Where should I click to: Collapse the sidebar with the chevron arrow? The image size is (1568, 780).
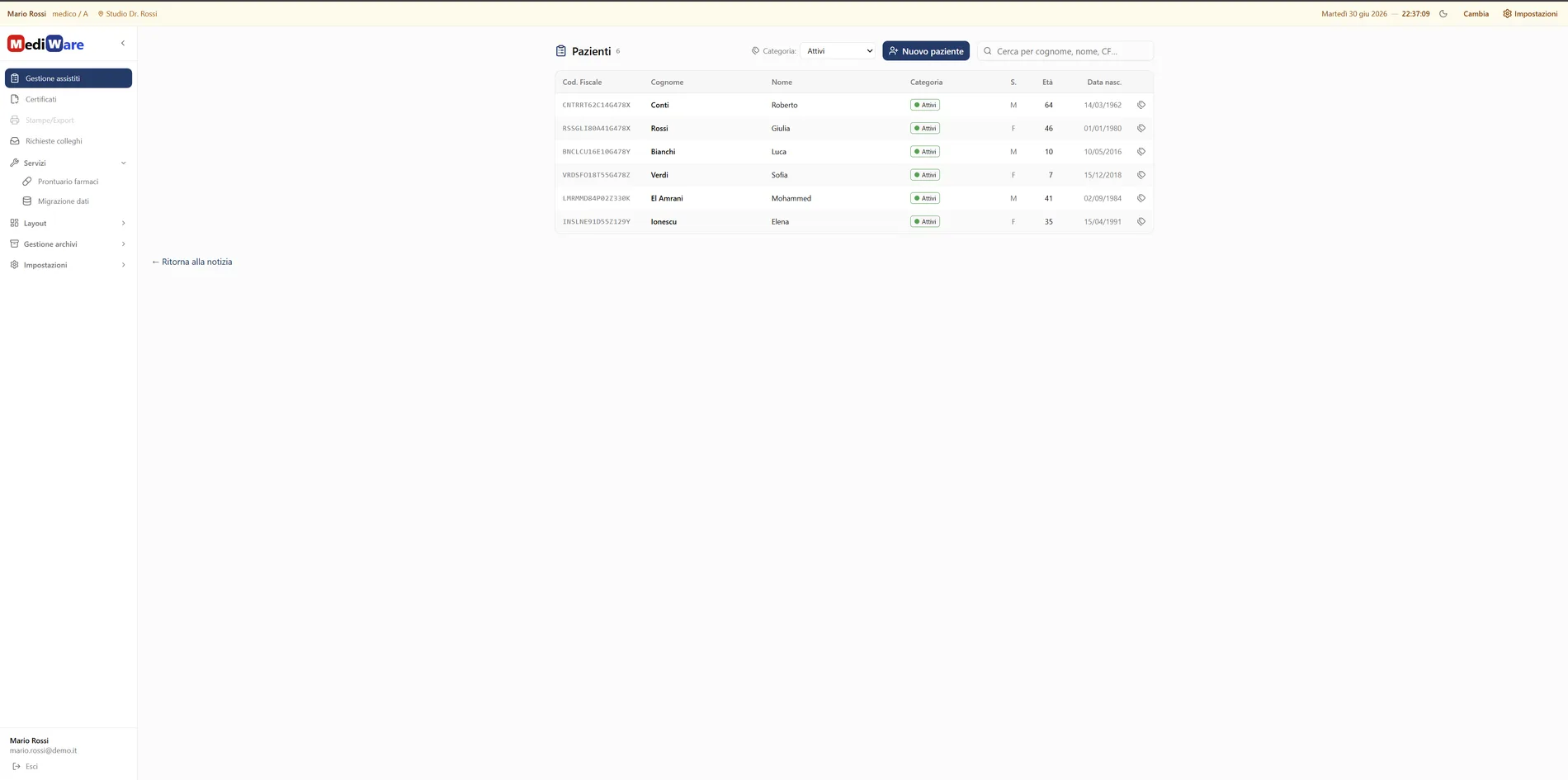point(123,44)
